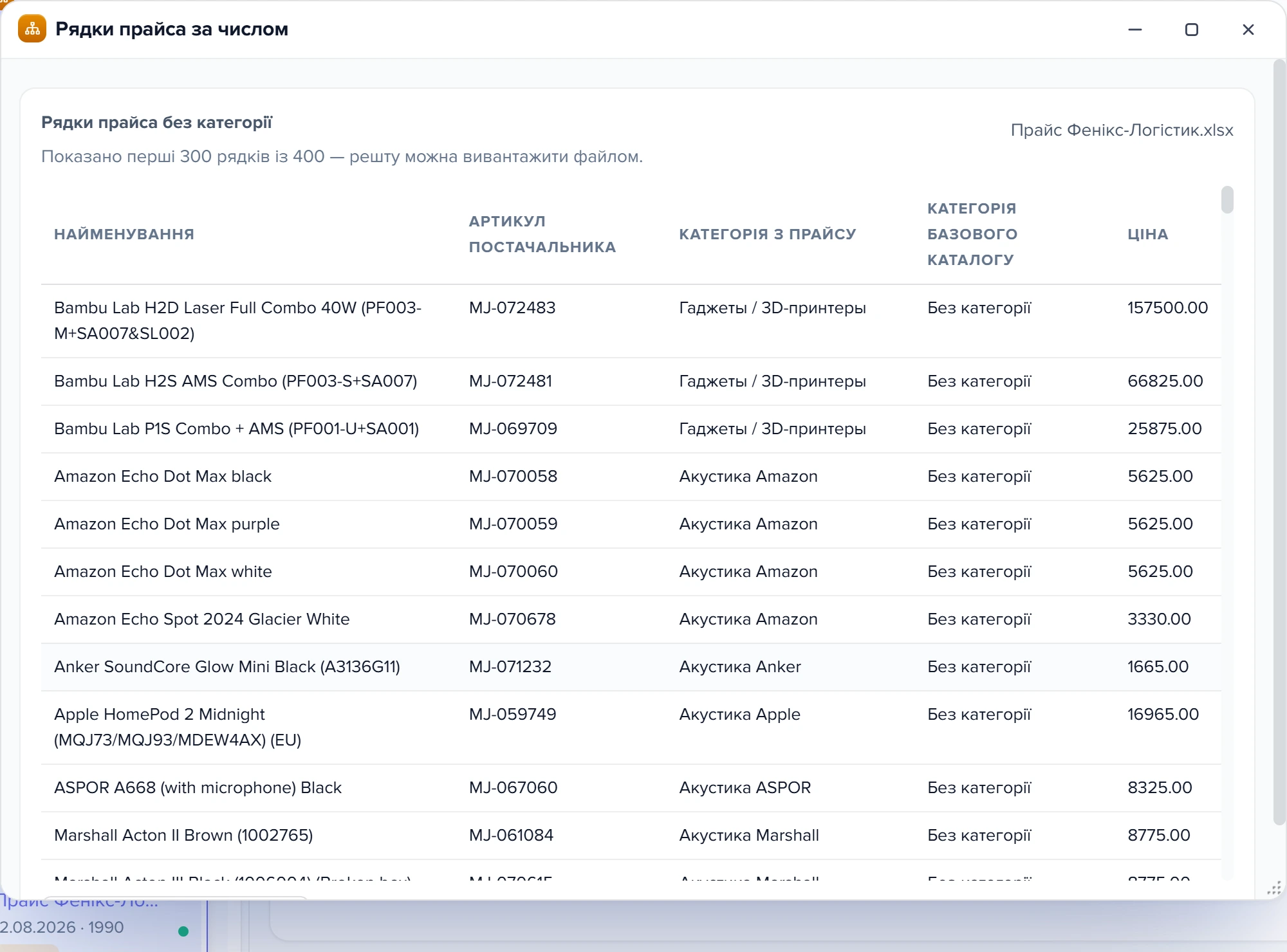This screenshot has width=1287, height=952.
Task: Click the ЦІНА column header
Action: [x=1148, y=234]
